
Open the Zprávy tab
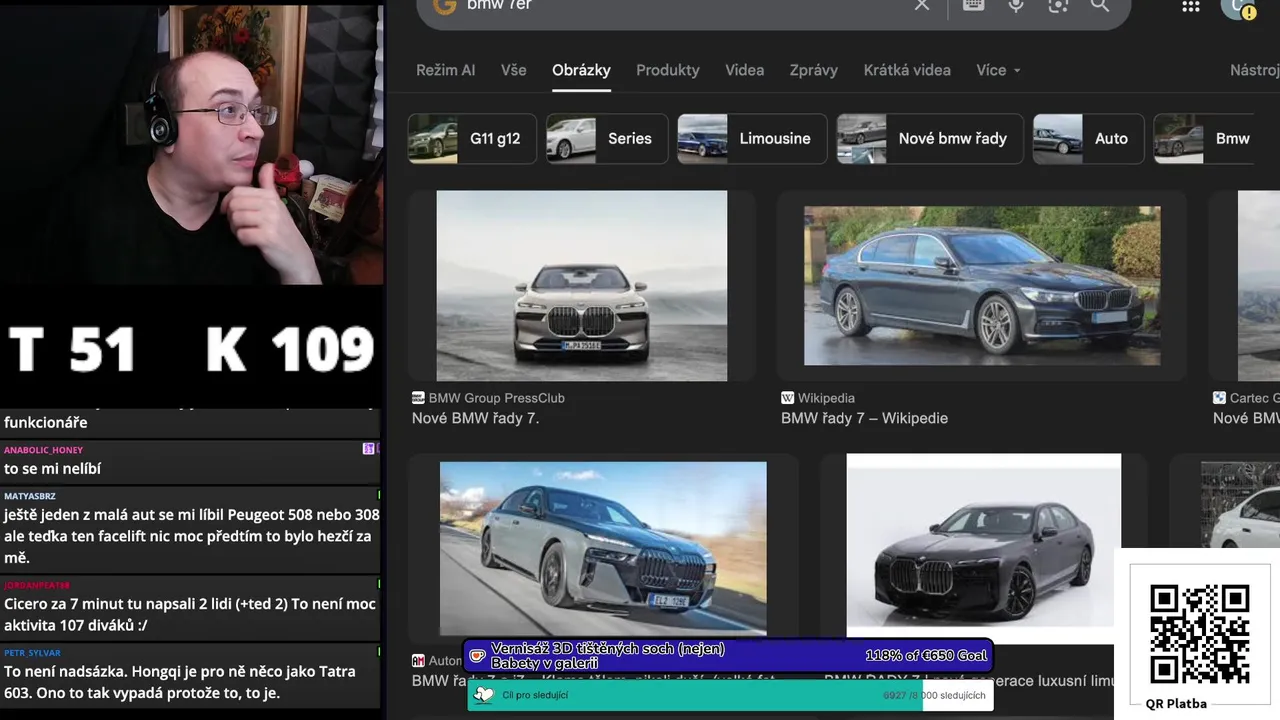coord(814,70)
